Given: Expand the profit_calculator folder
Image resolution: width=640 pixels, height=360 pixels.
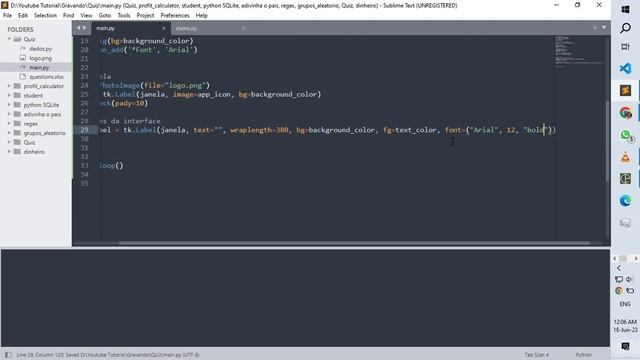Looking at the screenshot, I should [9, 86].
